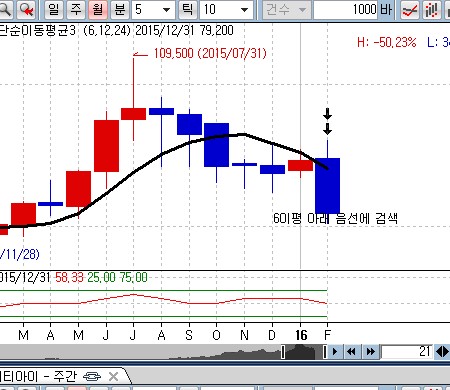The height and width of the screenshot is (390, 450).
Task: Click the magnifier zoom icon
Action: click(x=5, y=10)
